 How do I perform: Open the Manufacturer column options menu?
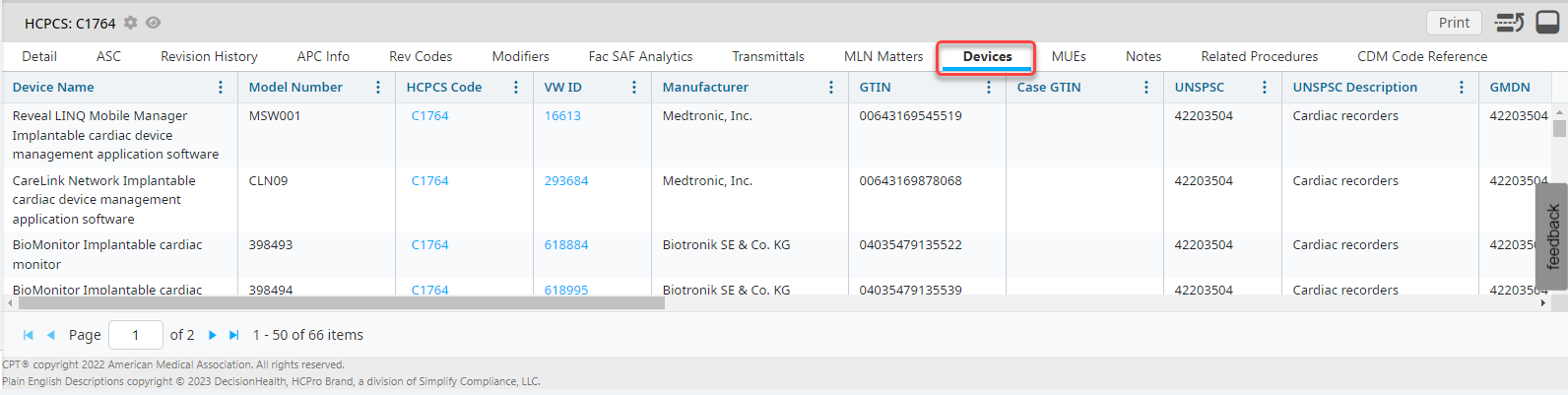[831, 88]
